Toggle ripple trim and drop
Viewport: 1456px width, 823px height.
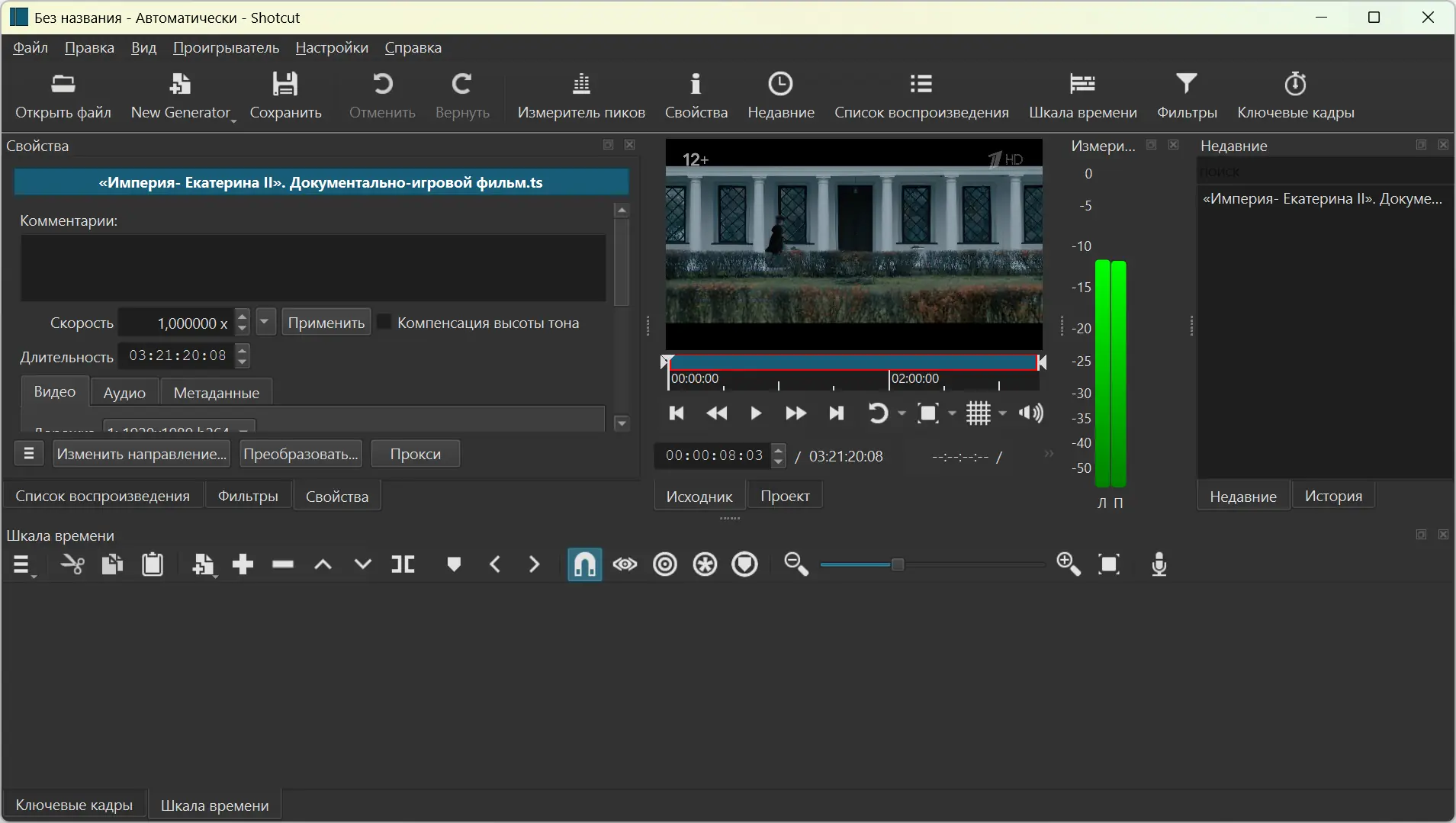coord(665,564)
